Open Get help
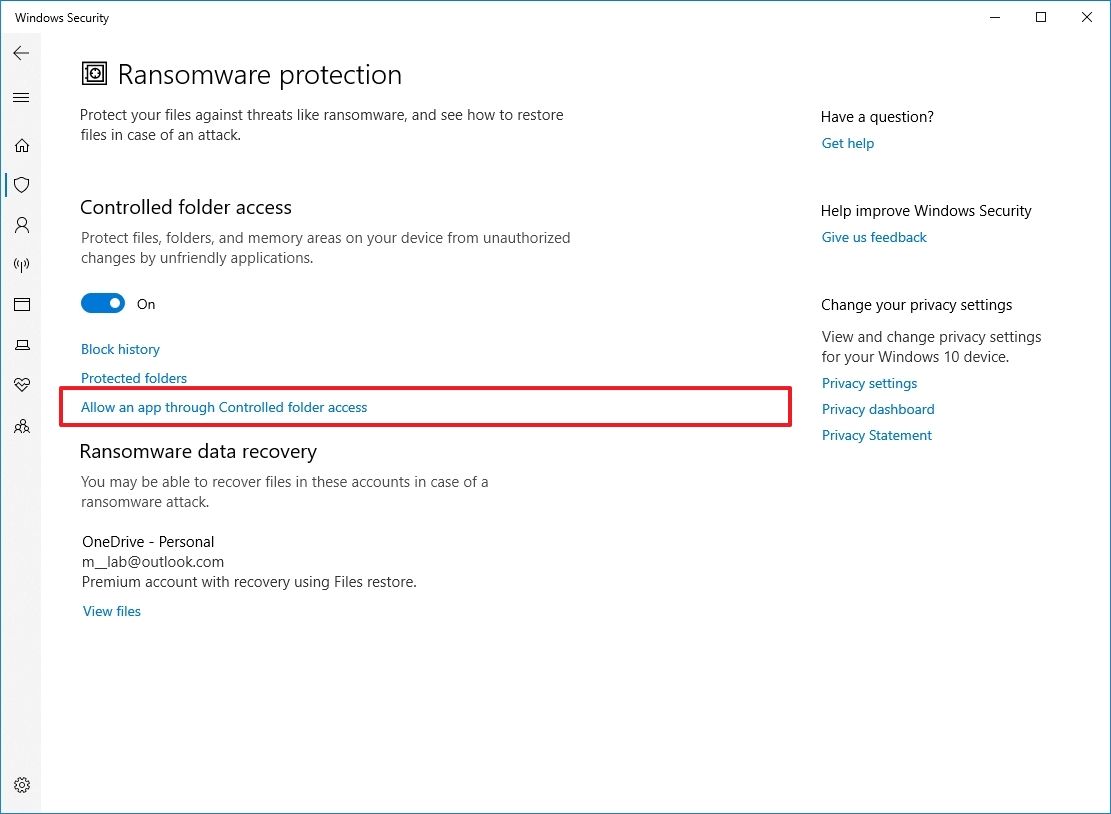Image resolution: width=1111 pixels, height=814 pixels. 847,143
